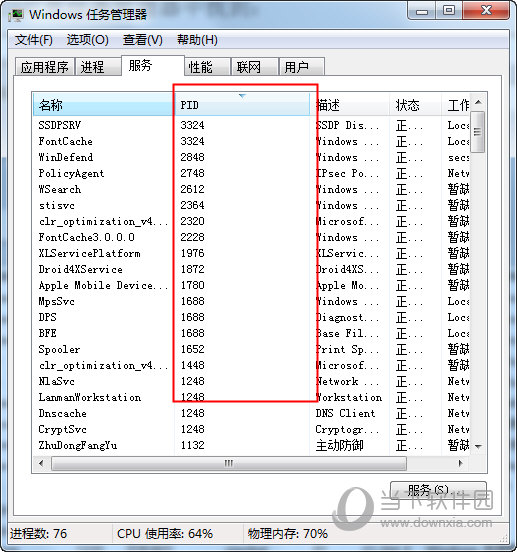Close the Task Manager window
This screenshot has width=517, height=552.
(486, 11)
